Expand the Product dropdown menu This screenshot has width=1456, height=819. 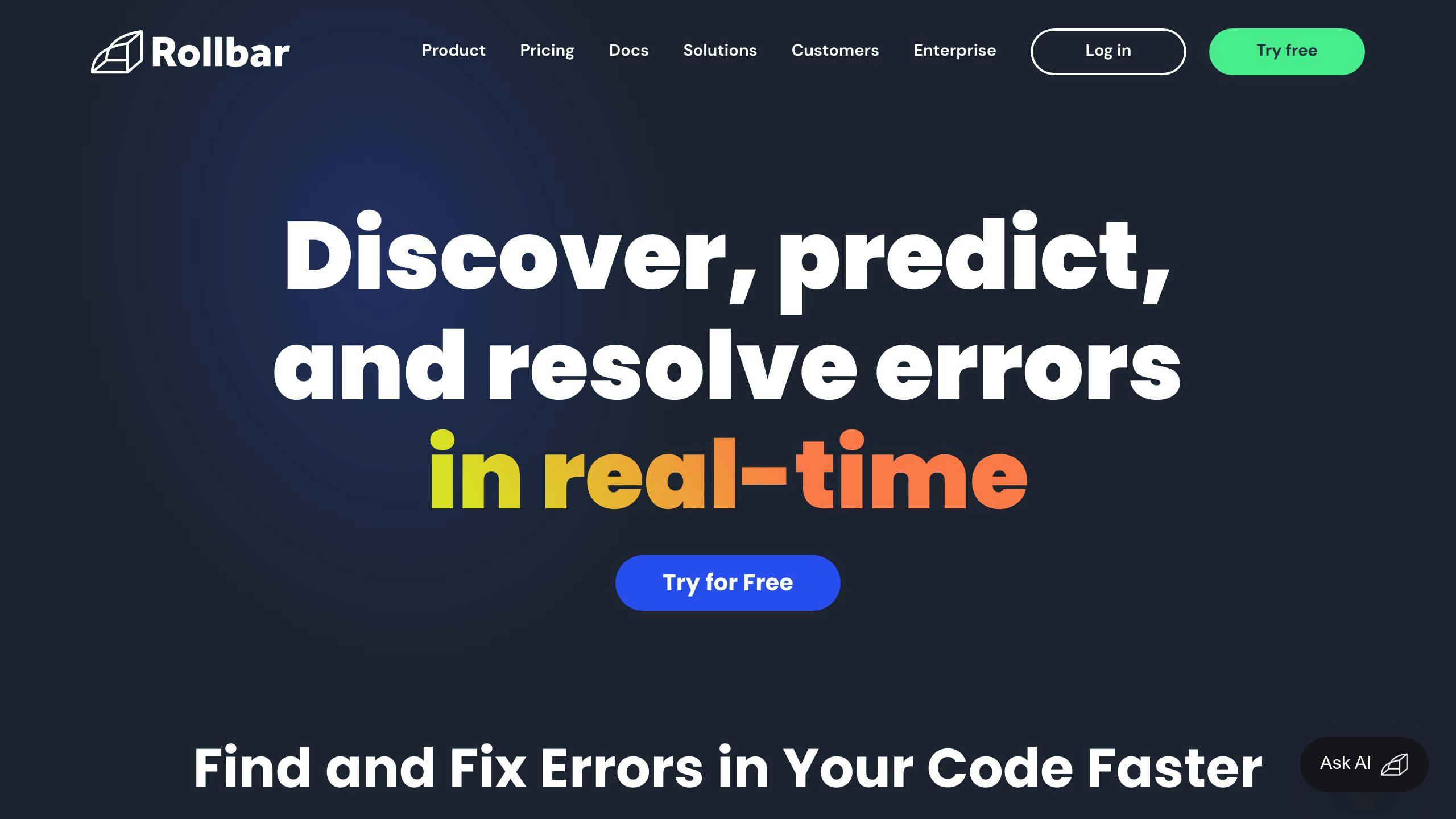(x=454, y=51)
